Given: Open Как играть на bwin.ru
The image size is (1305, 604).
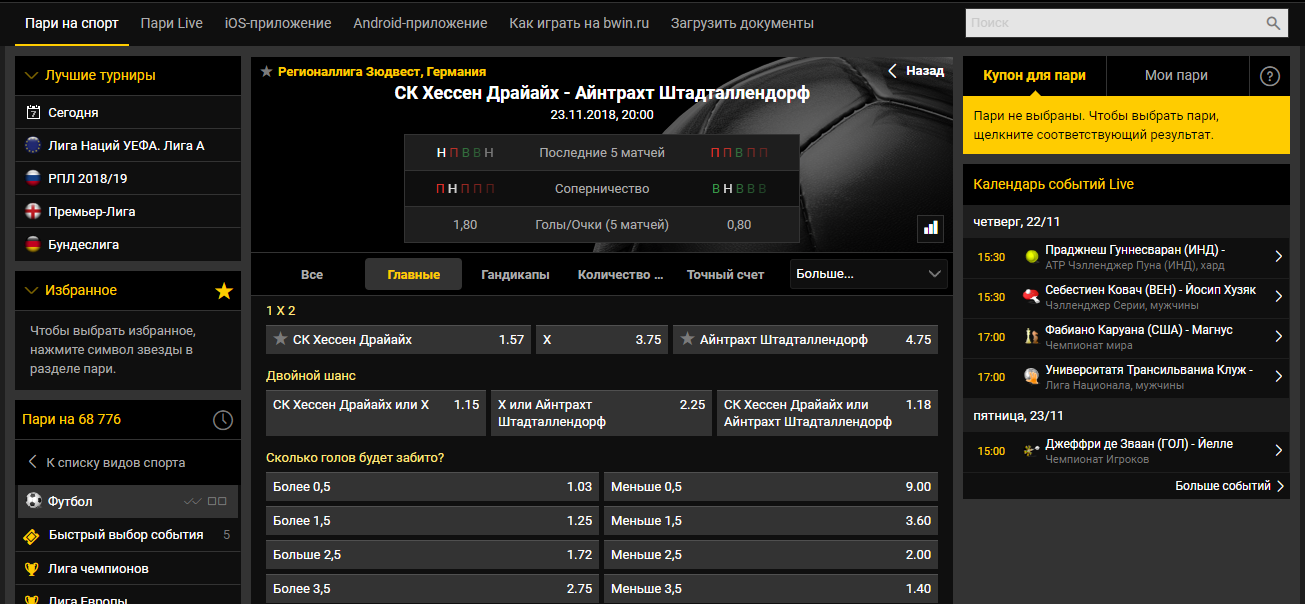Looking at the screenshot, I should tap(579, 23).
